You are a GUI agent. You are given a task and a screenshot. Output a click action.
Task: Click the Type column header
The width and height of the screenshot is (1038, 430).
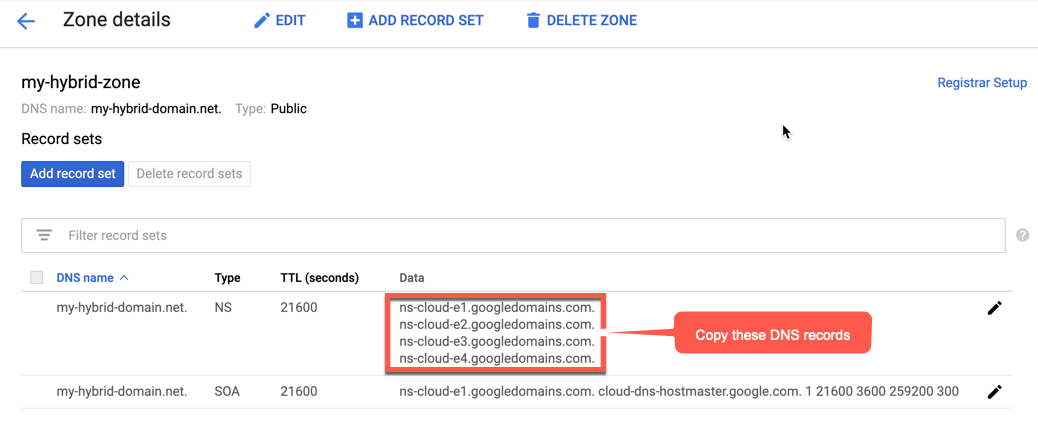pyautogui.click(x=228, y=277)
